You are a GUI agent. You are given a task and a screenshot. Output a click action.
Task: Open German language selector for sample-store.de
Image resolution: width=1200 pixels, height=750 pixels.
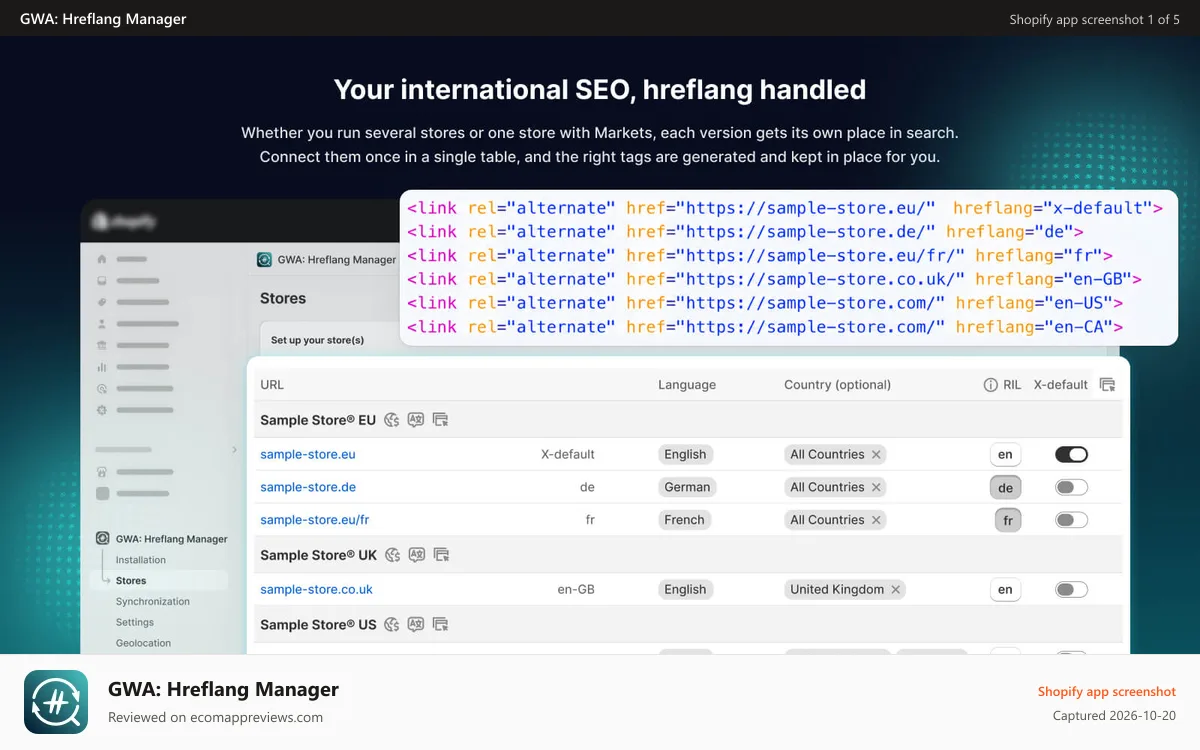point(687,488)
